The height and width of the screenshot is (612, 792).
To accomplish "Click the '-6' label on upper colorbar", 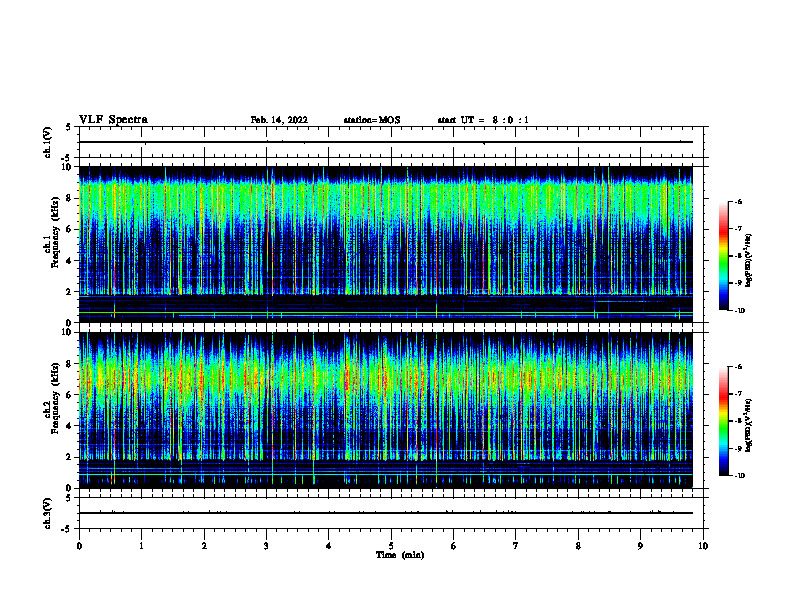I will (738, 202).
